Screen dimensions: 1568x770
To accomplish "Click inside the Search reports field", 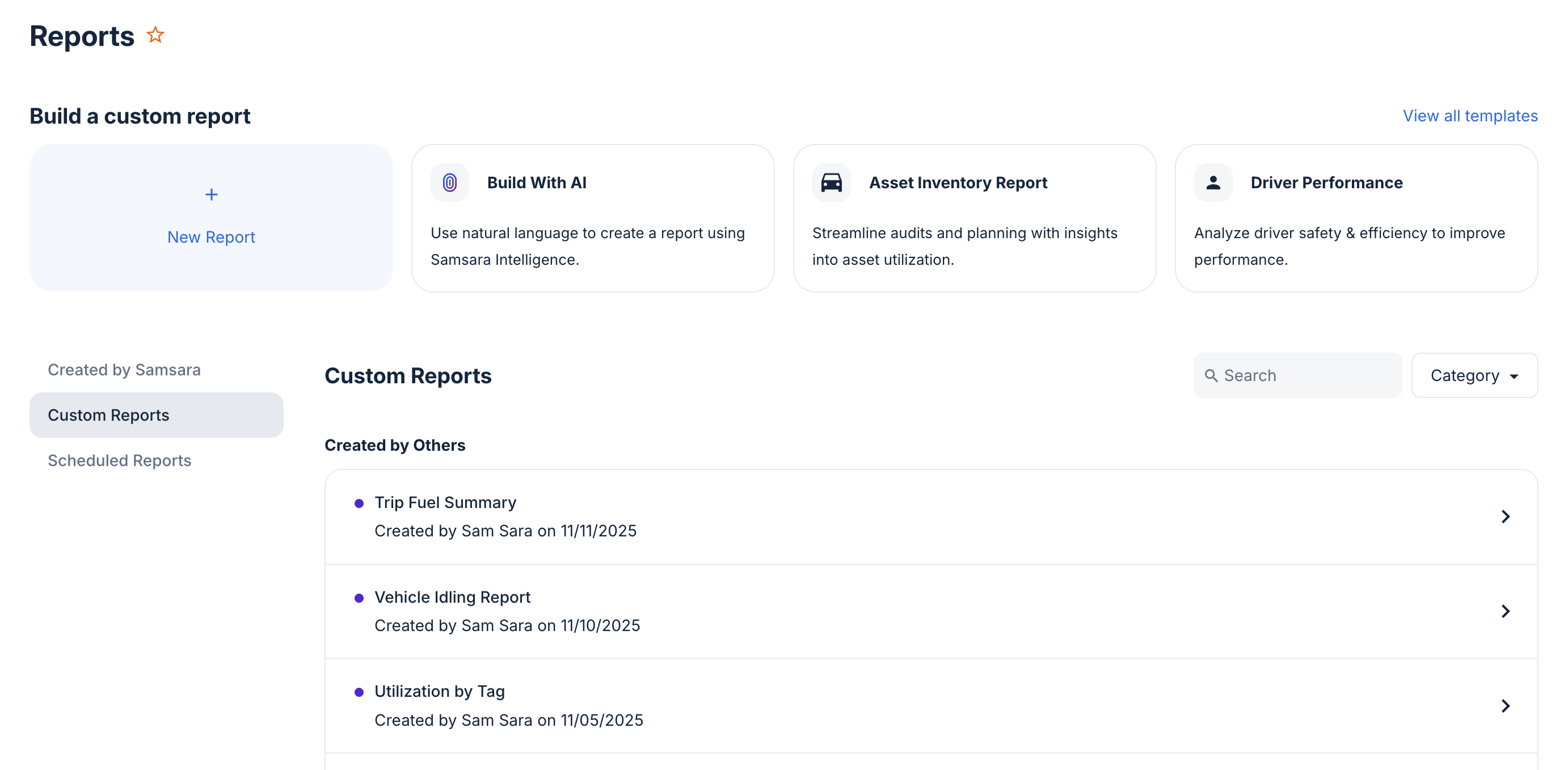I will [x=1296, y=375].
